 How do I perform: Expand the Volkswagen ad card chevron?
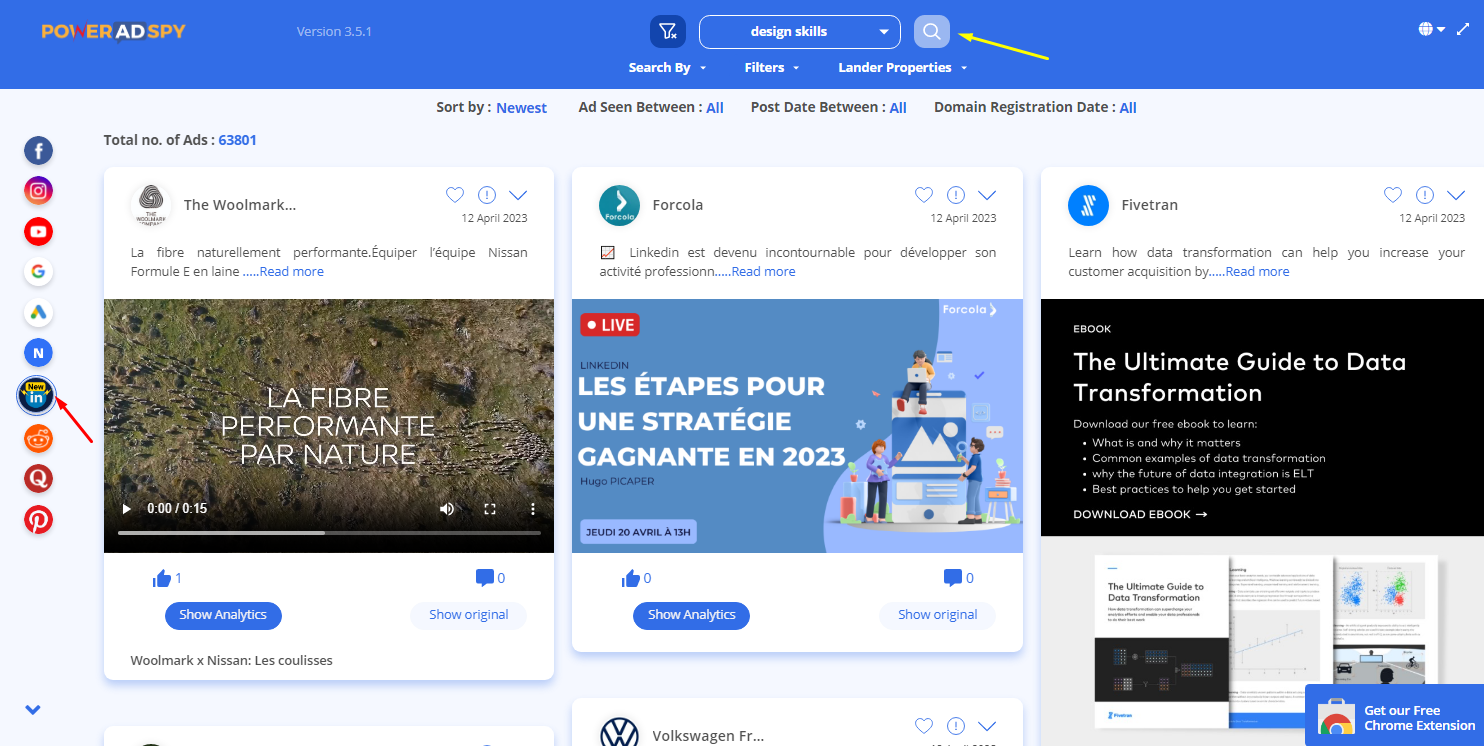point(987,726)
